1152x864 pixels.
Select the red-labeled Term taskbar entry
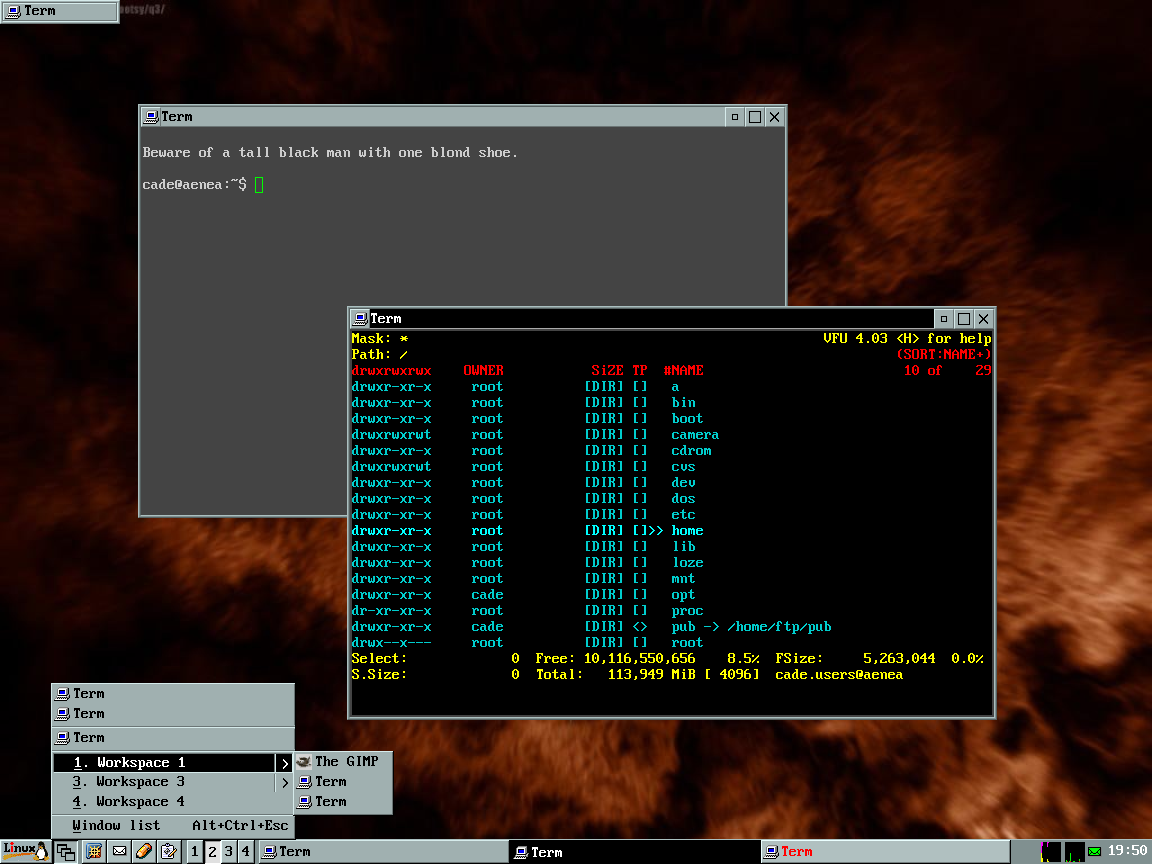(x=885, y=852)
